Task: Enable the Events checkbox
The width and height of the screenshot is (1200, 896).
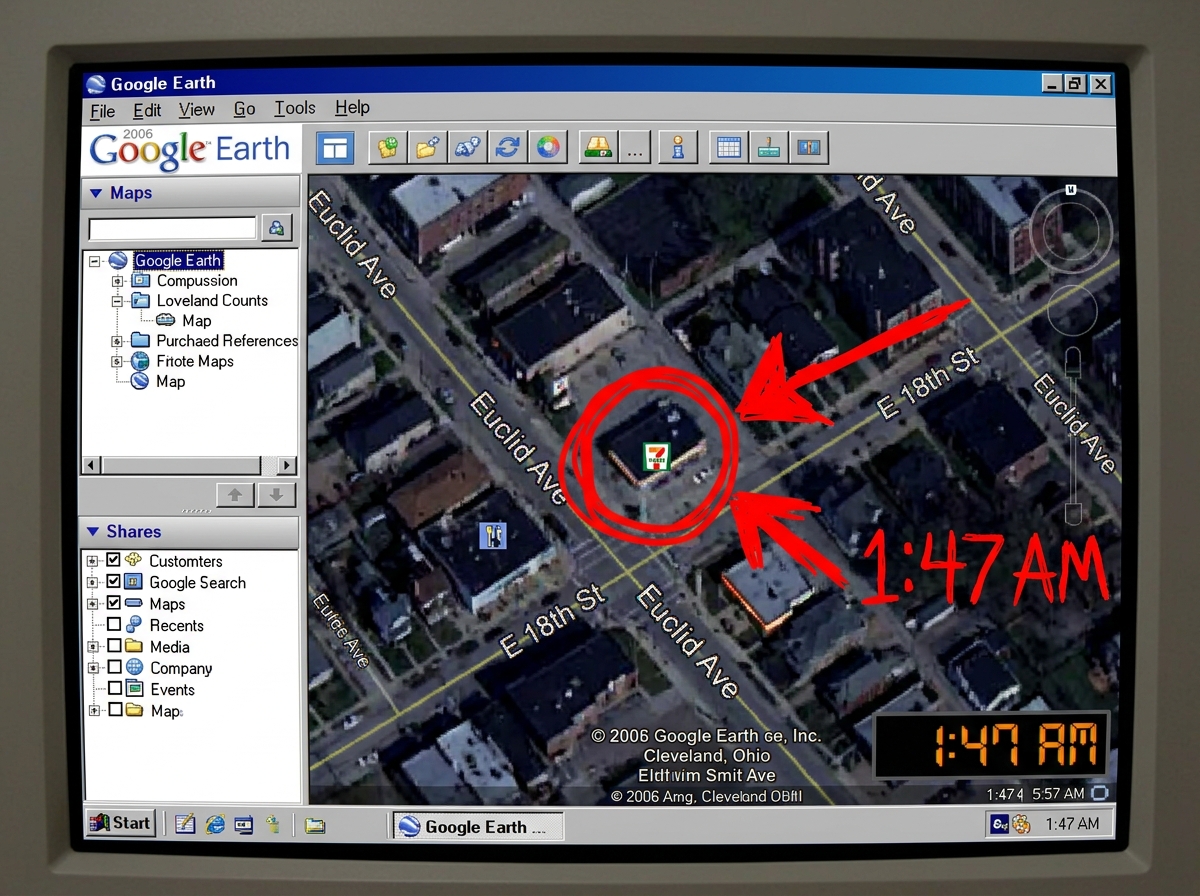Action: (x=113, y=689)
